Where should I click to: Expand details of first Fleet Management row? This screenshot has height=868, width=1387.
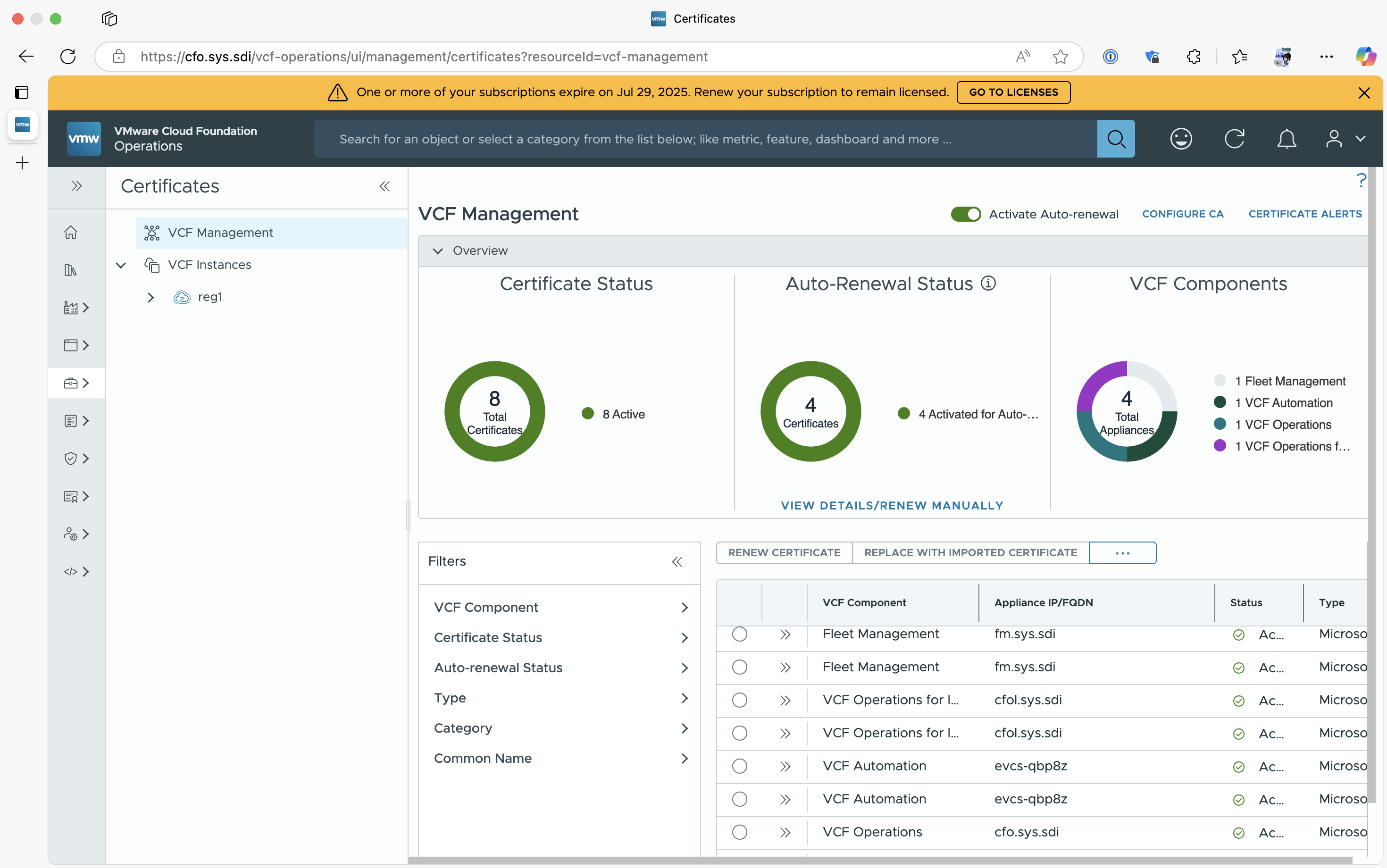pos(785,634)
